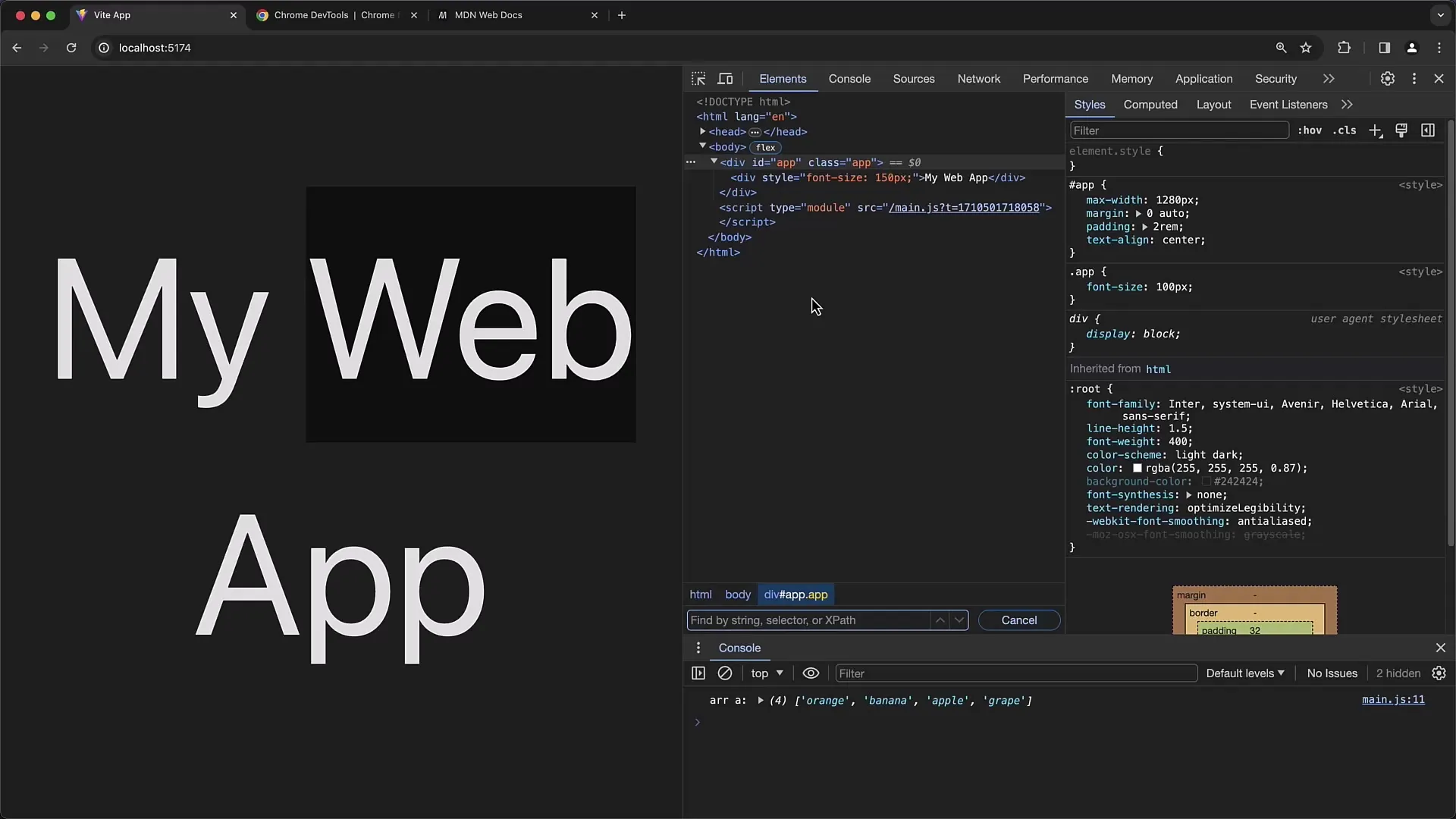
Task: Create a live expression eye icon
Action: [811, 673]
